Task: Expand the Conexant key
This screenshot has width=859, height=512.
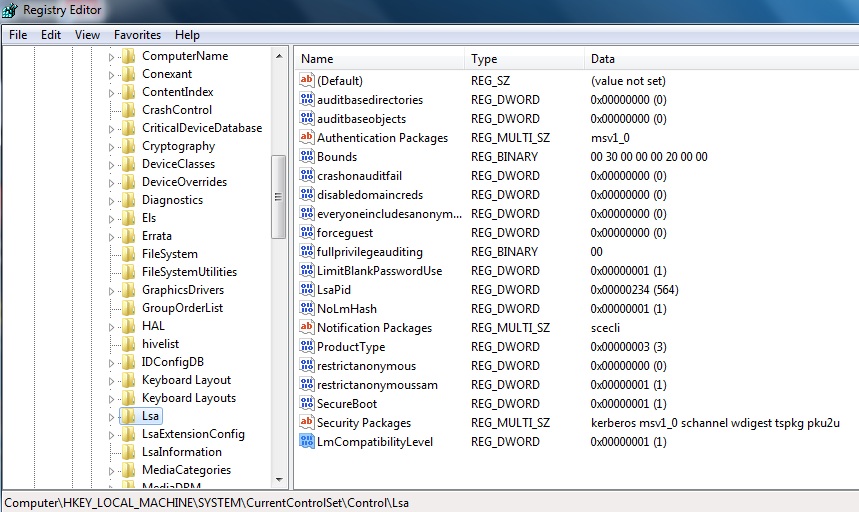Action: pyautogui.click(x=111, y=75)
